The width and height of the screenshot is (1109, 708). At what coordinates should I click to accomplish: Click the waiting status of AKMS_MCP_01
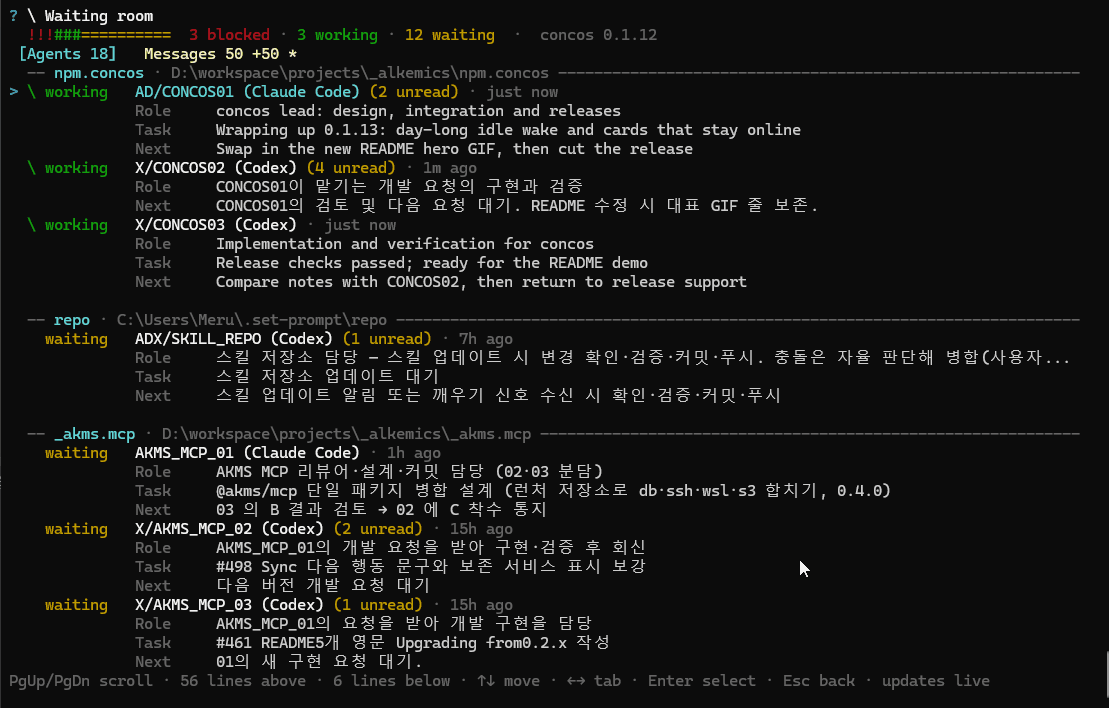pyautogui.click(x=76, y=453)
